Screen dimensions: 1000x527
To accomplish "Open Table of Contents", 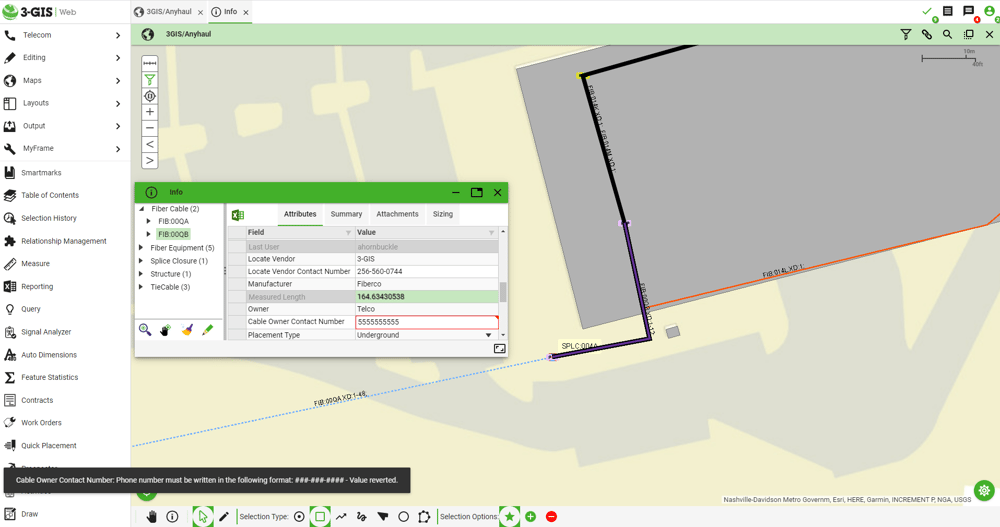I will pos(50,195).
